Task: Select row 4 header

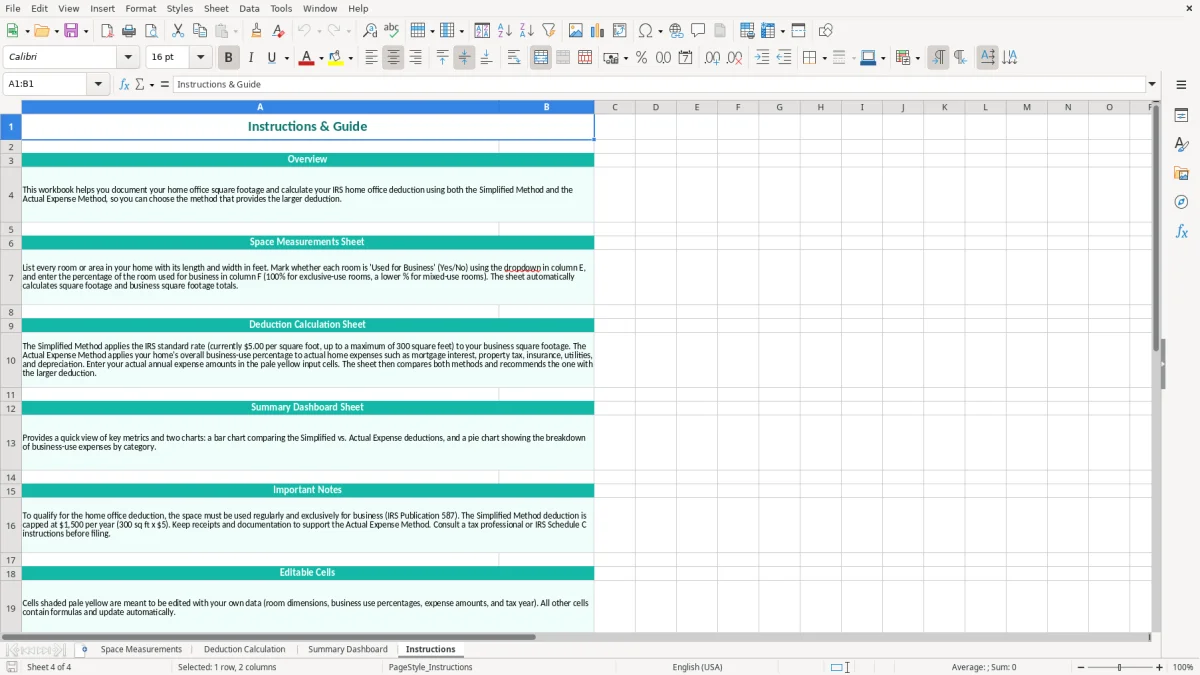Action: [x=11, y=194]
